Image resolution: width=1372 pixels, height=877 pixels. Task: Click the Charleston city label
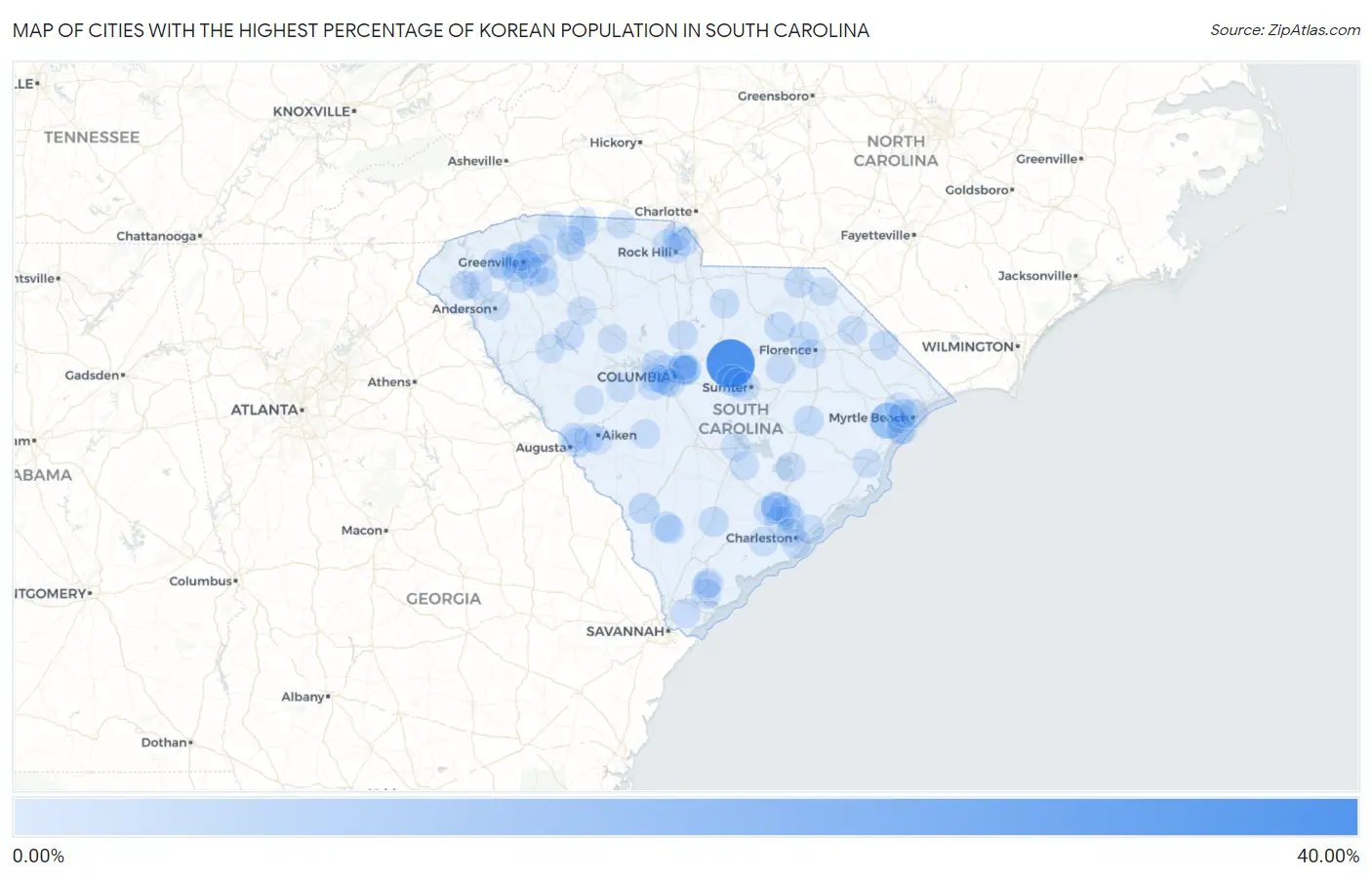pos(759,538)
